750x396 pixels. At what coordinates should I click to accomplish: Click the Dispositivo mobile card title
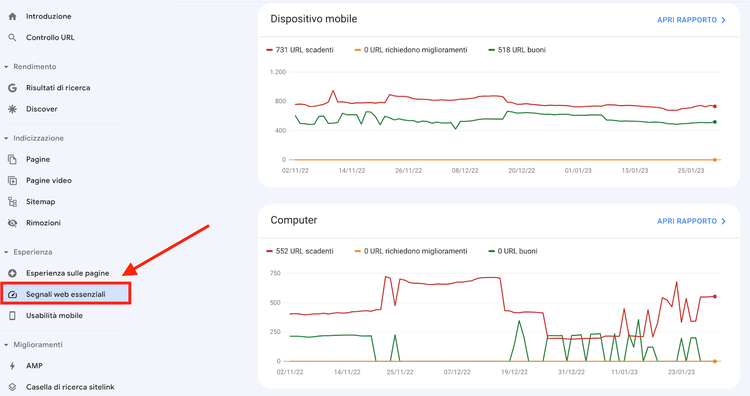point(314,19)
